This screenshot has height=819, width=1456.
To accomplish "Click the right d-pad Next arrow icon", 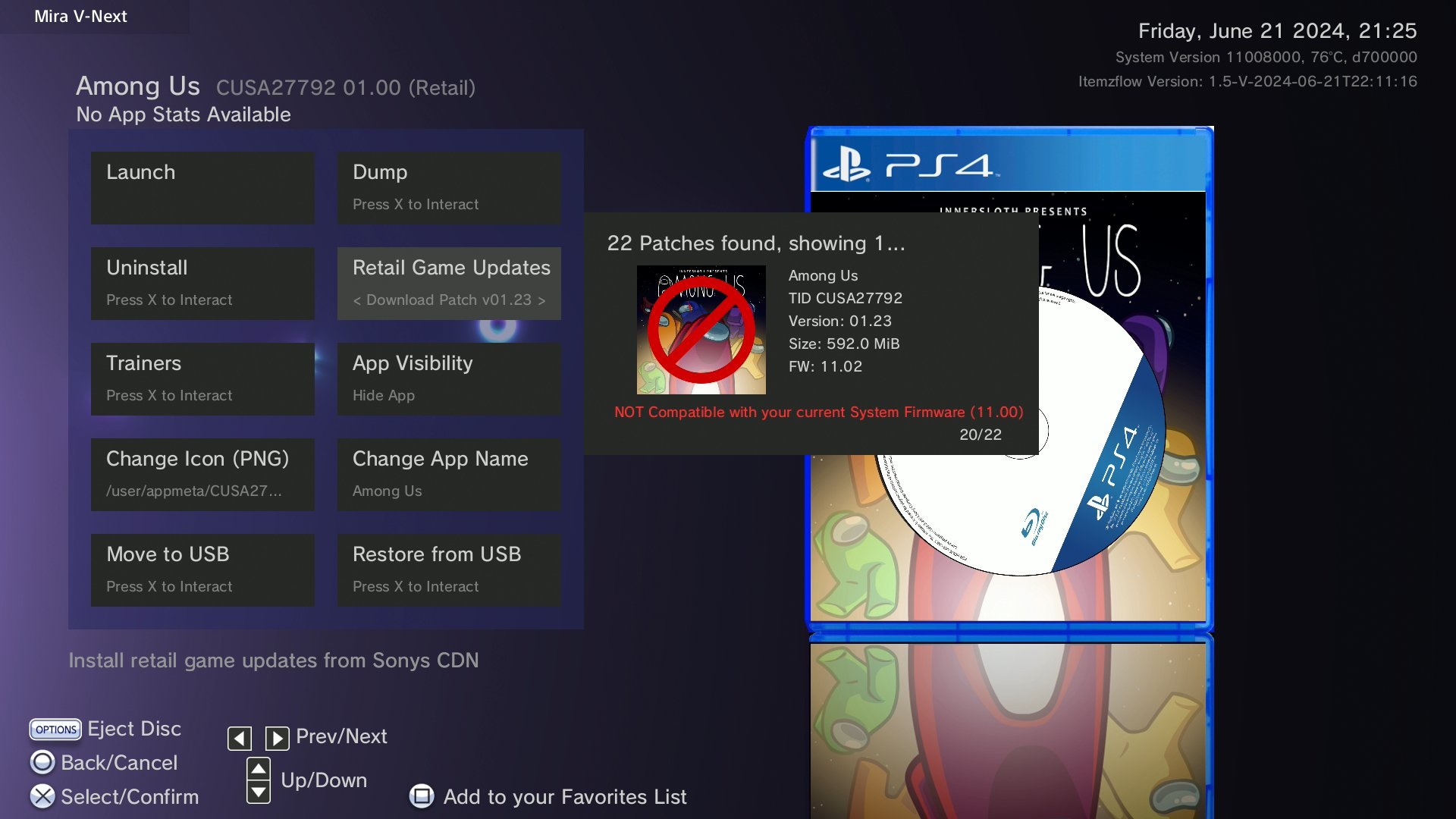I will (277, 738).
